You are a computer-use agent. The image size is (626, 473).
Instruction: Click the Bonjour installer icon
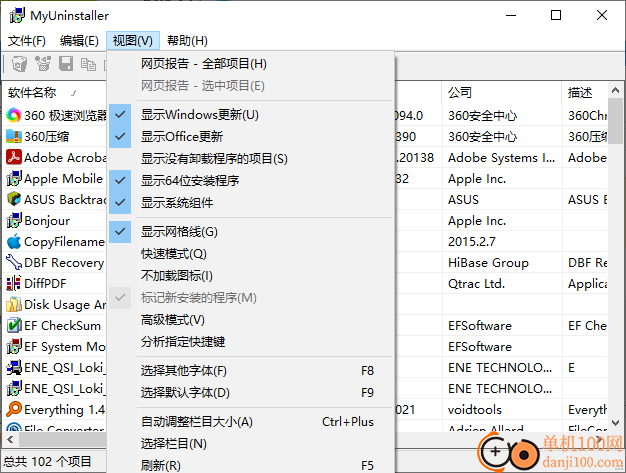point(14,220)
